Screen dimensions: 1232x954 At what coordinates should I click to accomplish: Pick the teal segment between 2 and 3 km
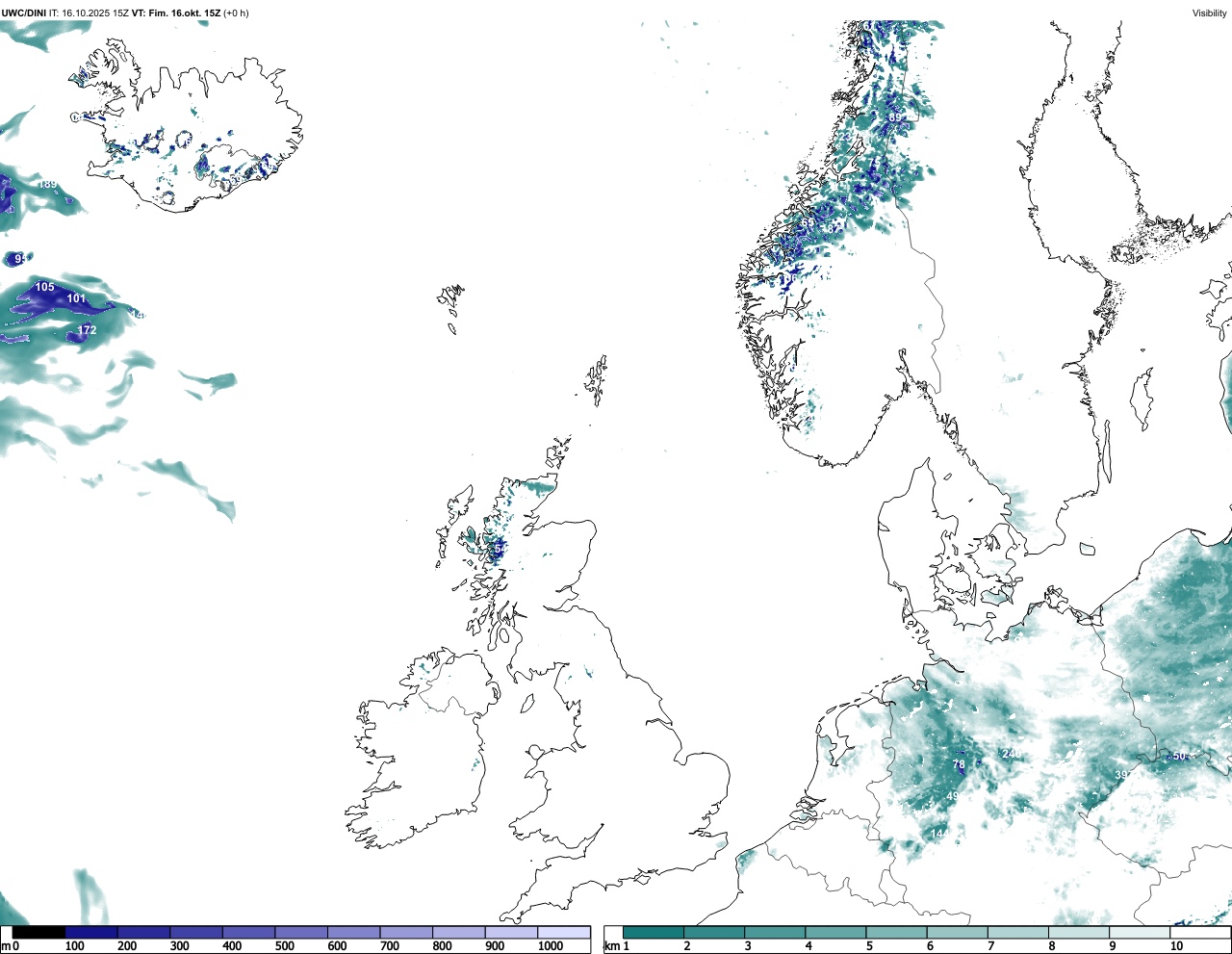pyautogui.click(x=714, y=932)
